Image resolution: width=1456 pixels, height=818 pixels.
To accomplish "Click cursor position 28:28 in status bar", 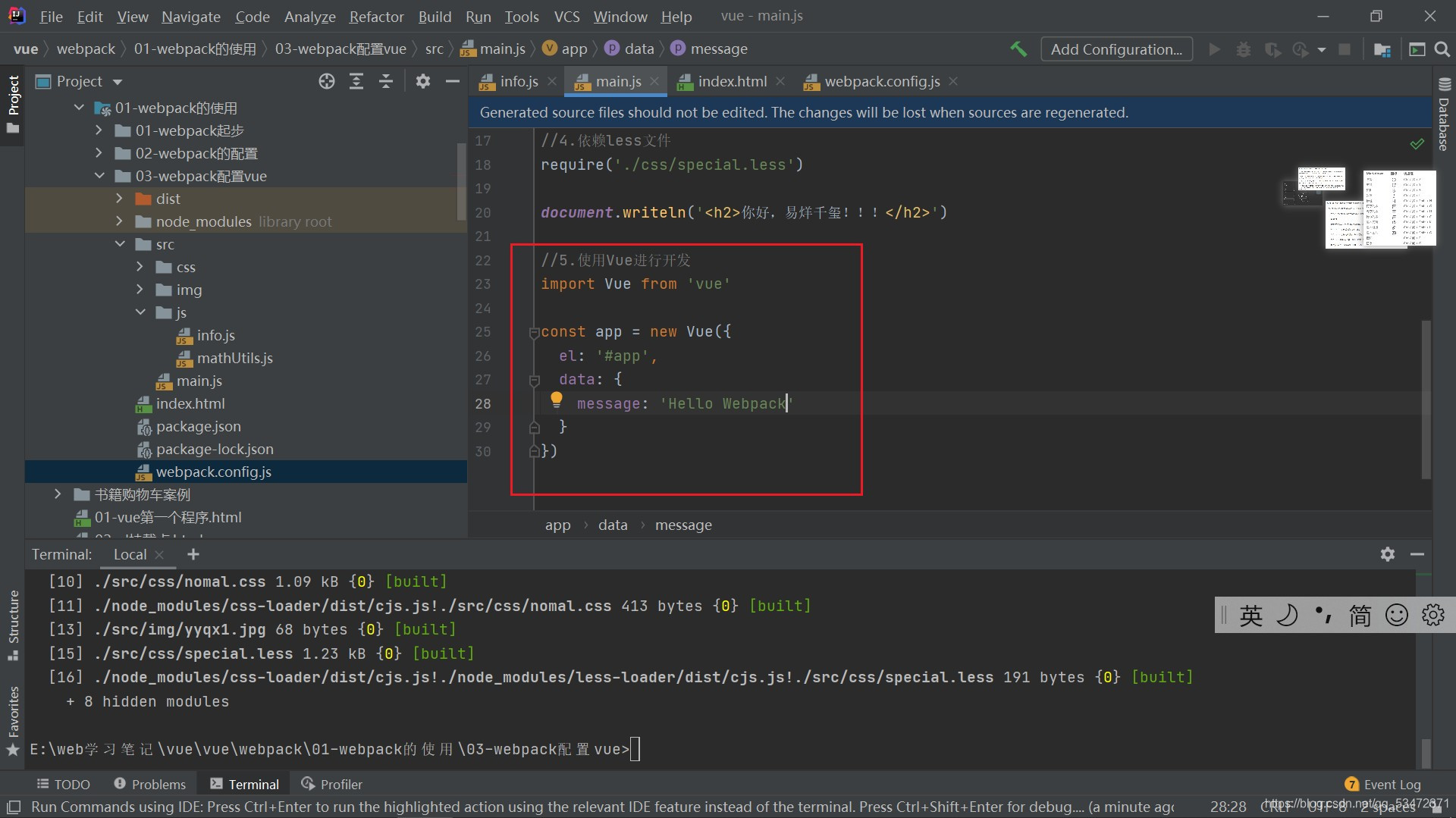I will (x=1228, y=807).
